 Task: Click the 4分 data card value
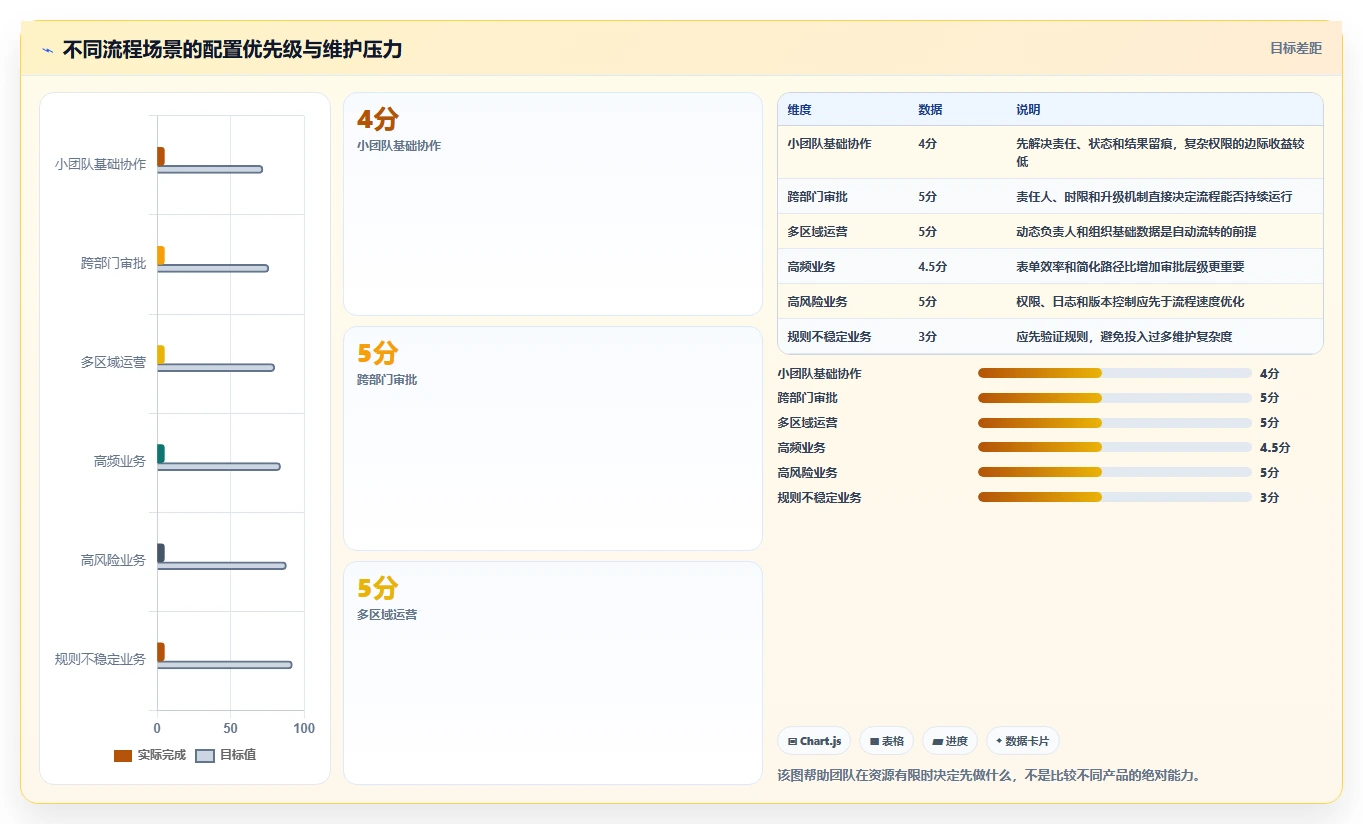[378, 120]
